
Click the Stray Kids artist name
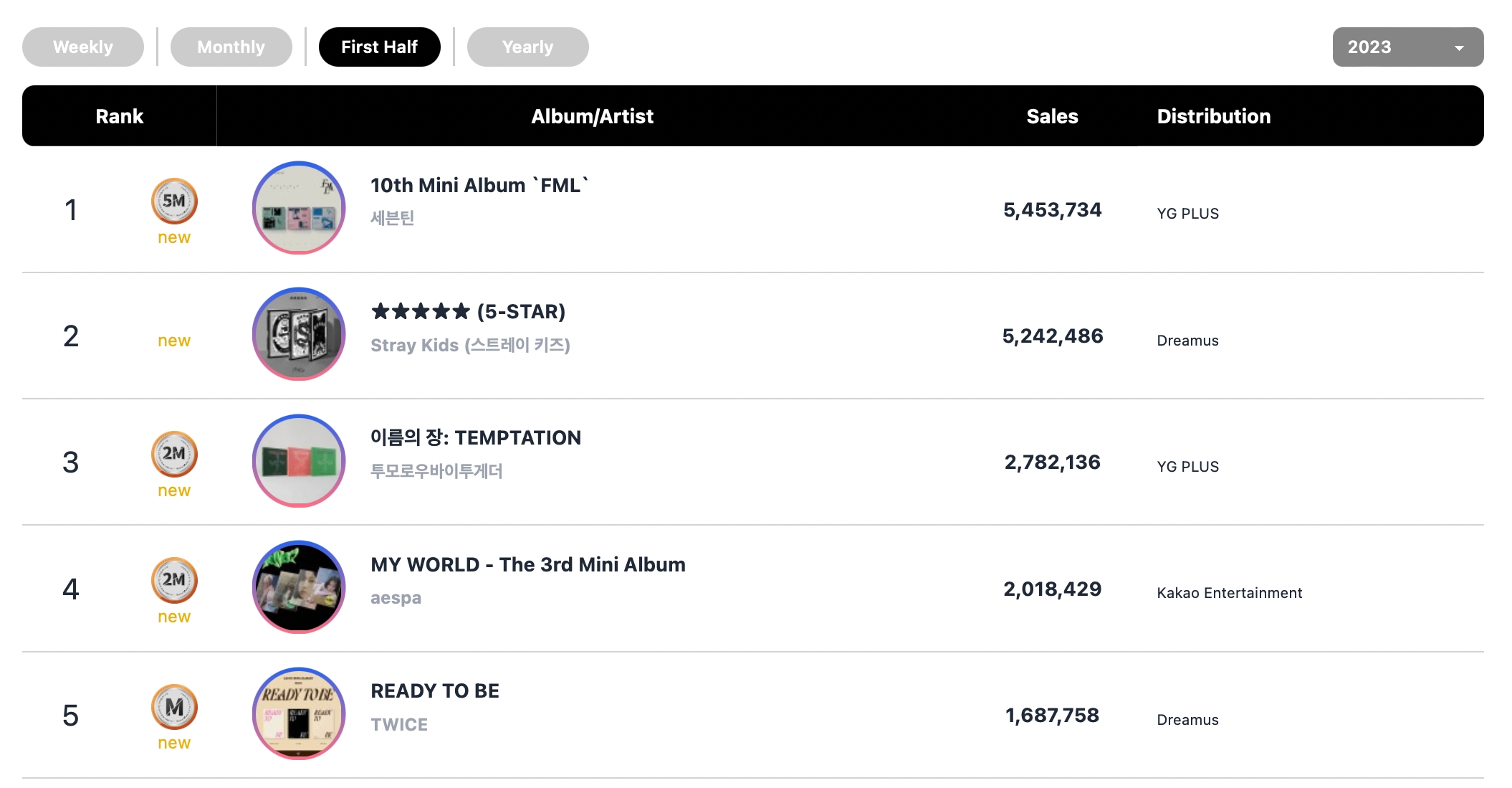(x=470, y=345)
